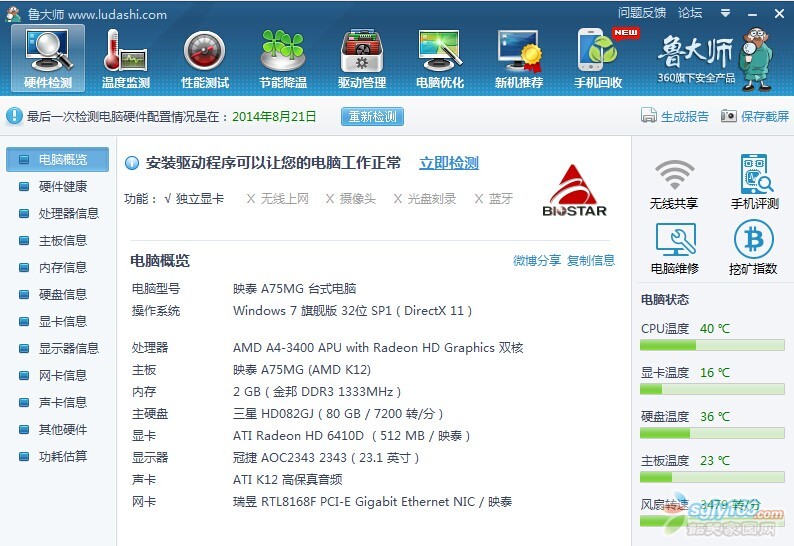Click the blue info icon beside driver notice
794x546 pixels.
pos(132,163)
